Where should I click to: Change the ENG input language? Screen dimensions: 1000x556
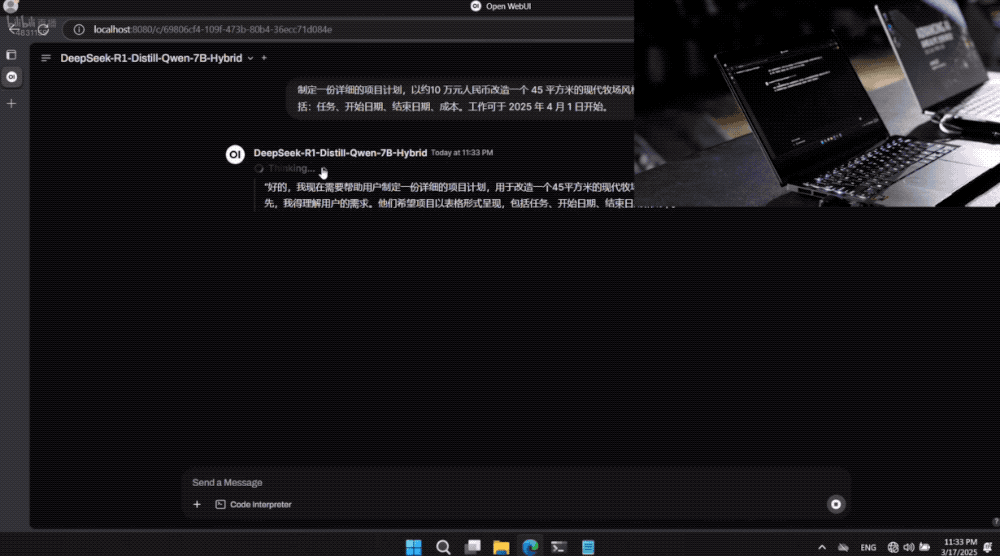pos(868,547)
